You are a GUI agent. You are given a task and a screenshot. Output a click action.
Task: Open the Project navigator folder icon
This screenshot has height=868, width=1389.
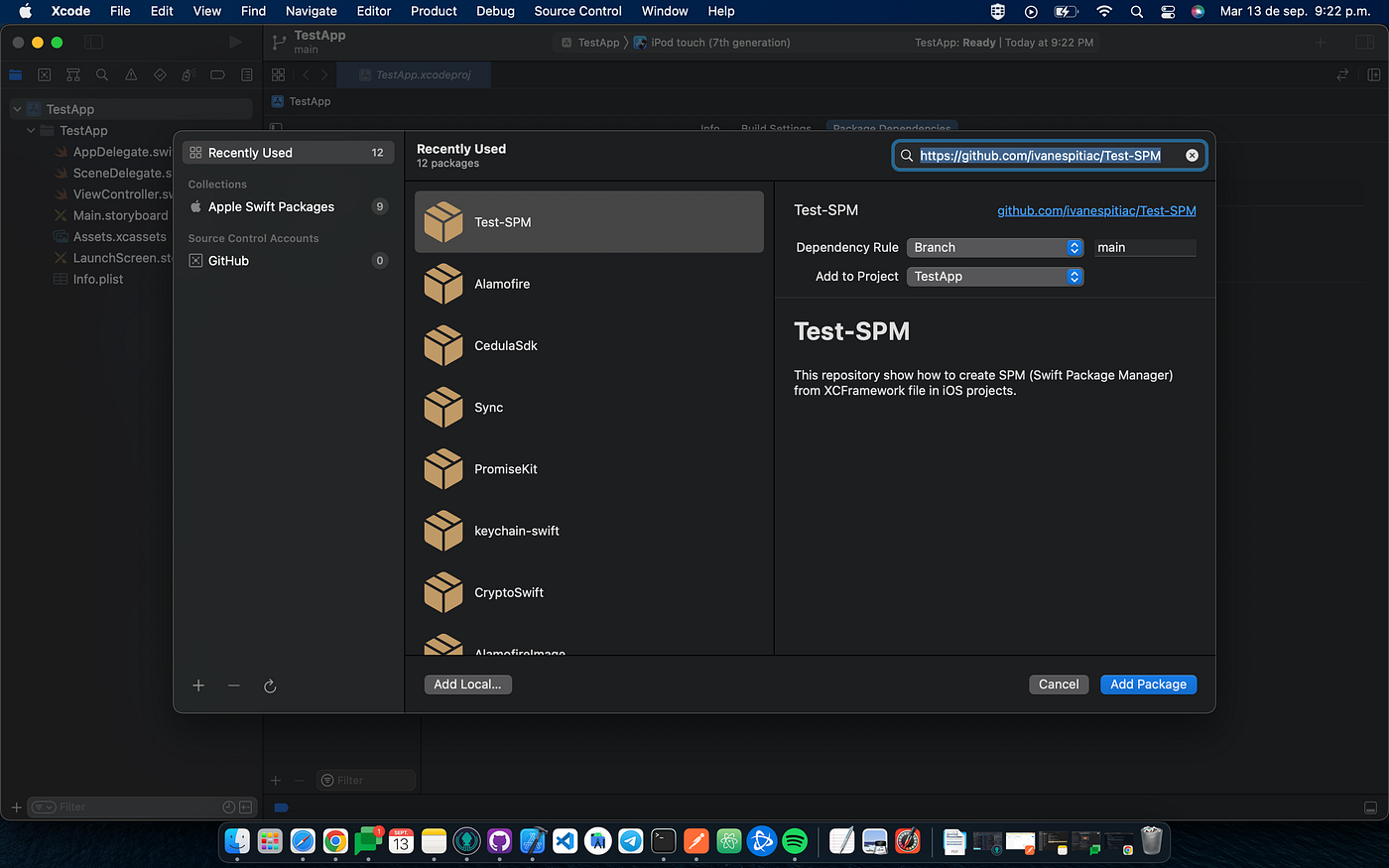[x=15, y=74]
